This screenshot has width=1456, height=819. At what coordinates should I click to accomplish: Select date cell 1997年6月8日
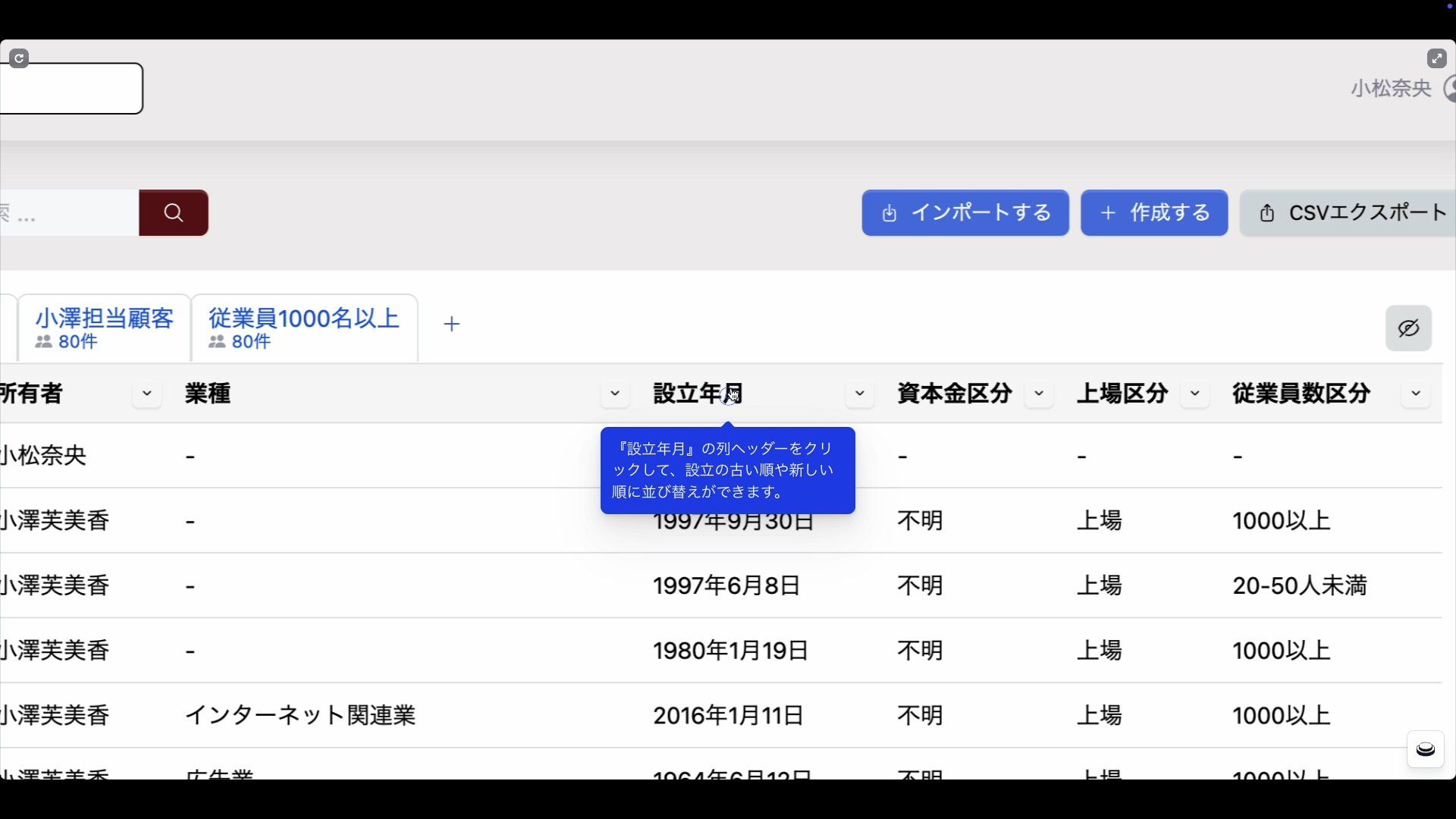(x=726, y=585)
